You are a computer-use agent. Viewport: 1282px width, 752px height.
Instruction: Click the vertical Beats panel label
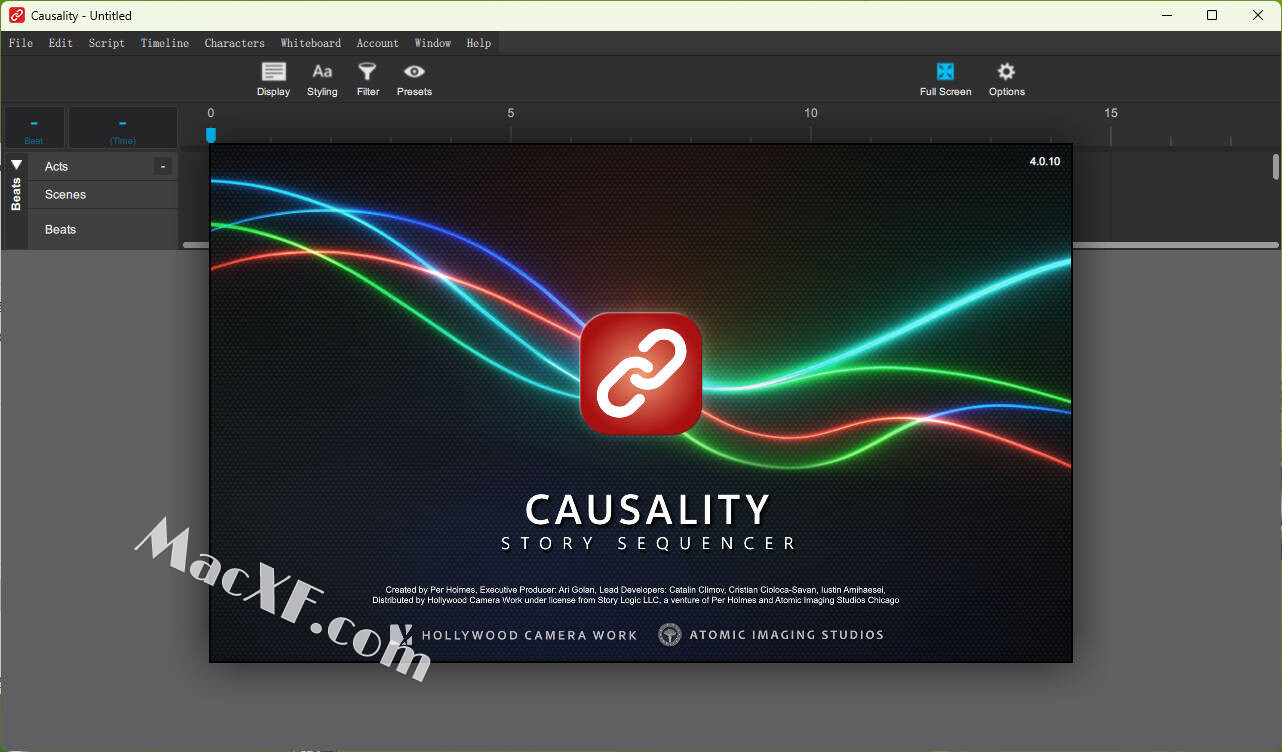pyautogui.click(x=16, y=194)
